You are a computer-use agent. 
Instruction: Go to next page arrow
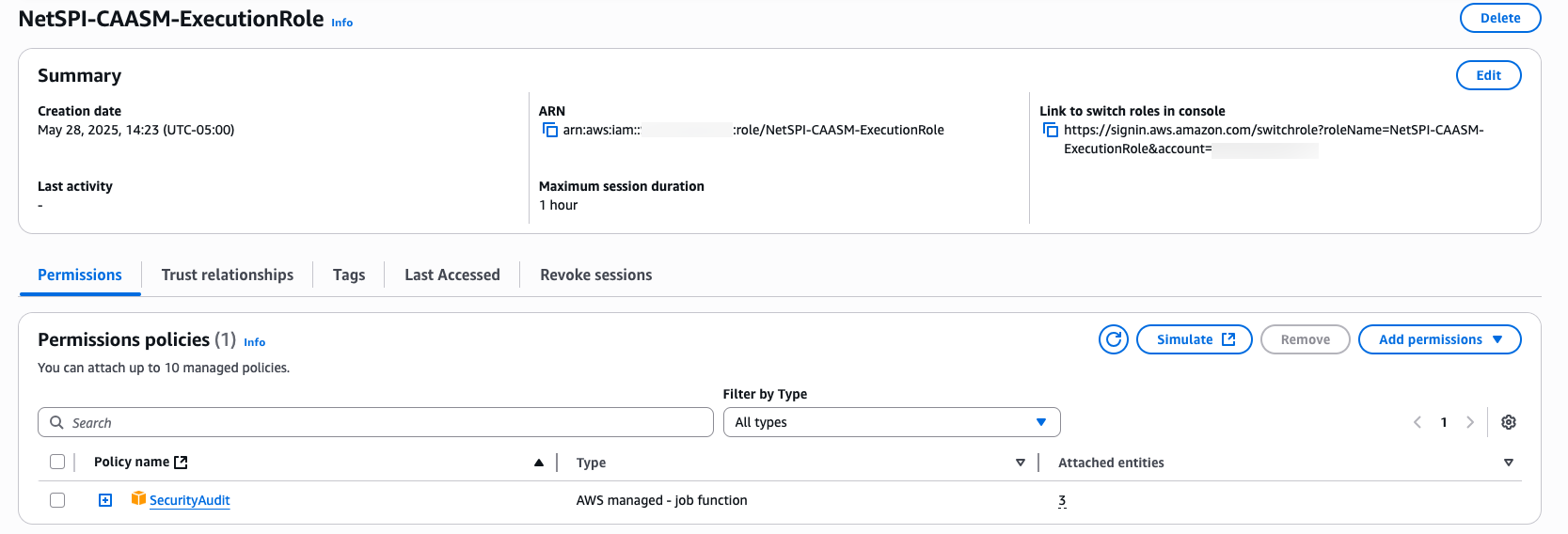click(1470, 422)
